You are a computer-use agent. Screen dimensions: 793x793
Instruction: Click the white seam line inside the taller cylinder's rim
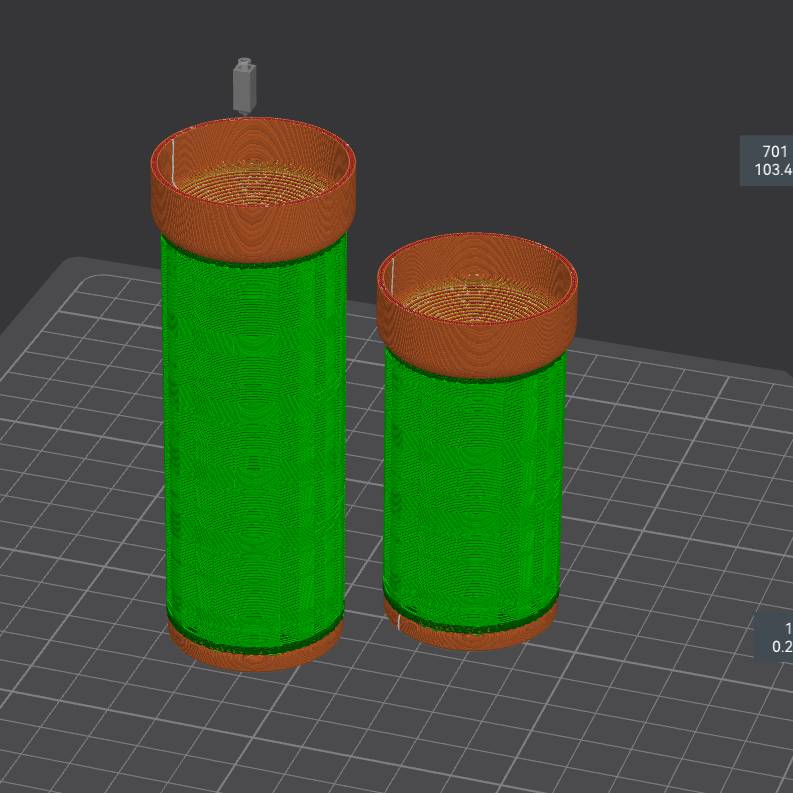coord(172,160)
